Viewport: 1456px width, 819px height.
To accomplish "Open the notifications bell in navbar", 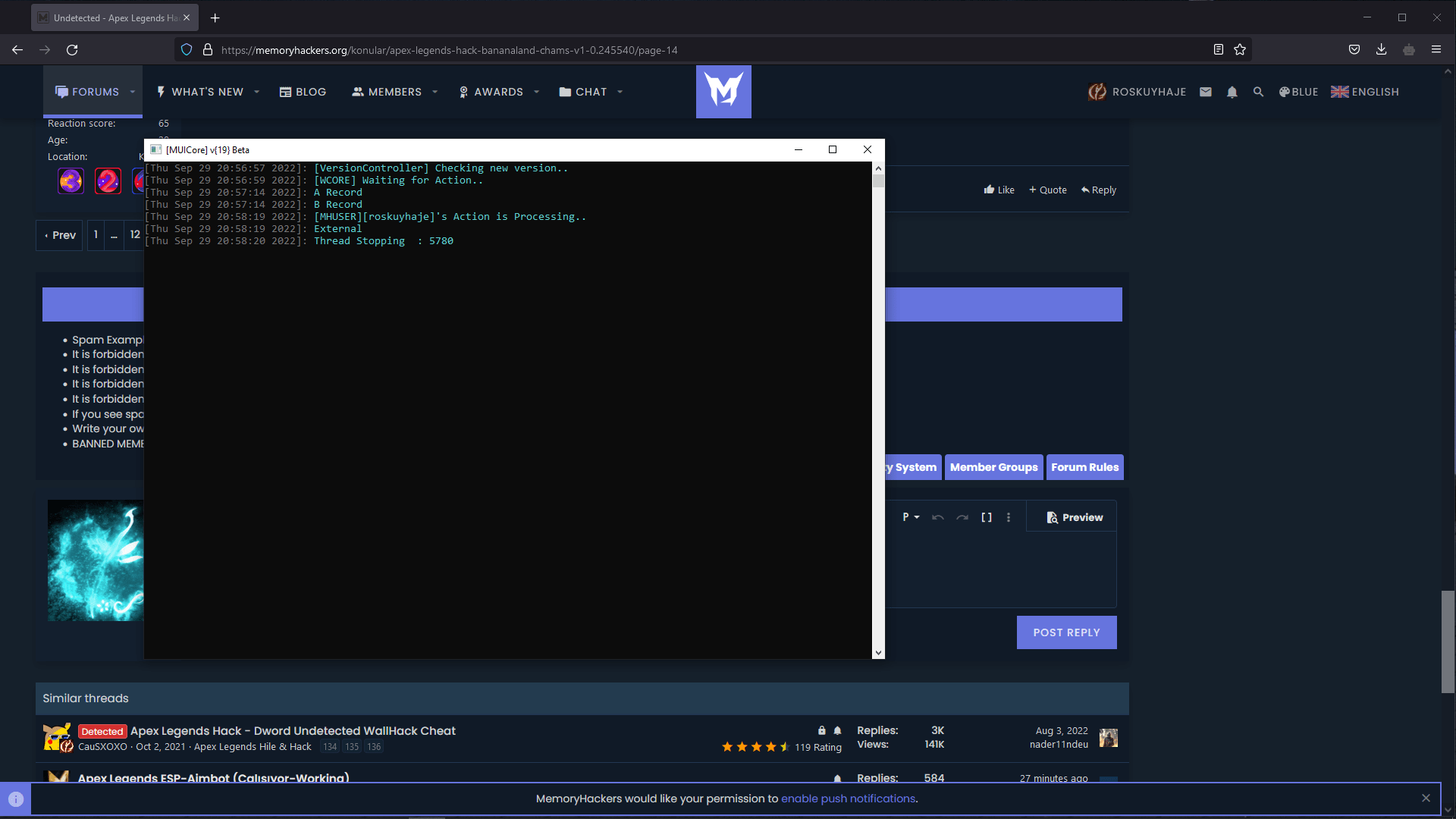I will pyautogui.click(x=1232, y=92).
